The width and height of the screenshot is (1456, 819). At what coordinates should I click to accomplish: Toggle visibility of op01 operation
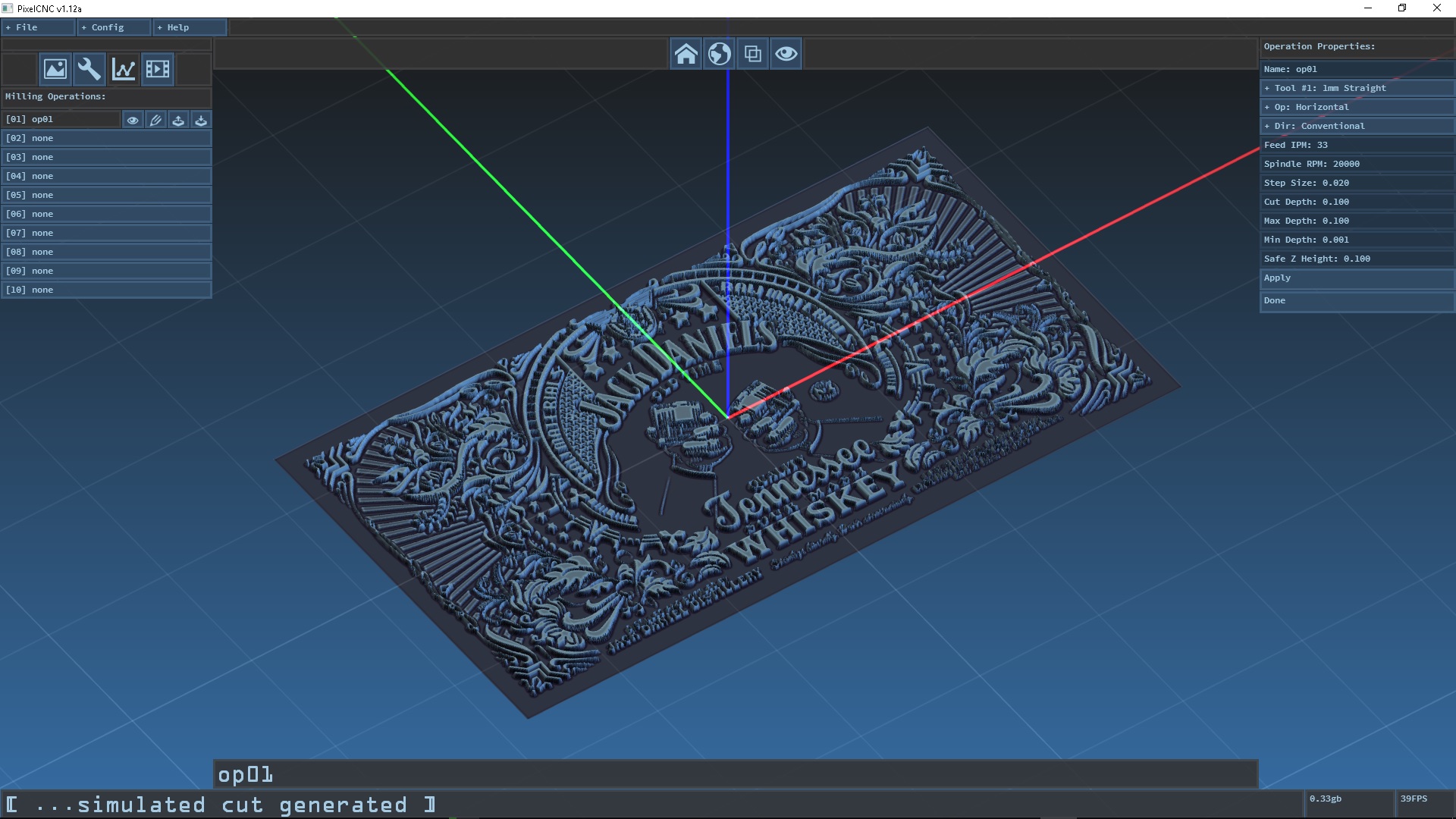pyautogui.click(x=133, y=120)
